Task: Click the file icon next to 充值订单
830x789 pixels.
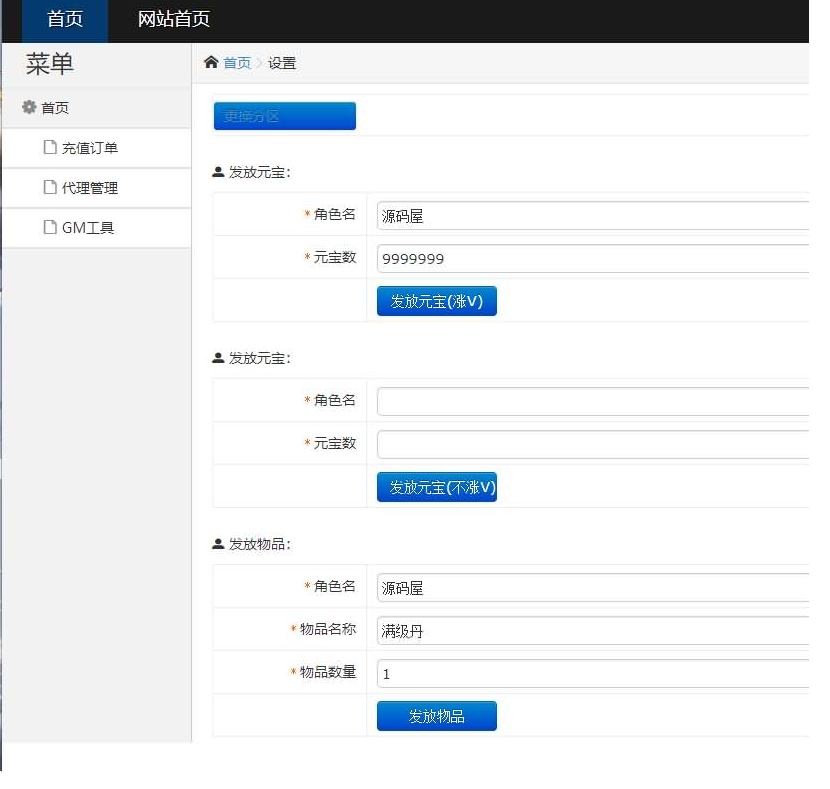Action: (x=50, y=148)
